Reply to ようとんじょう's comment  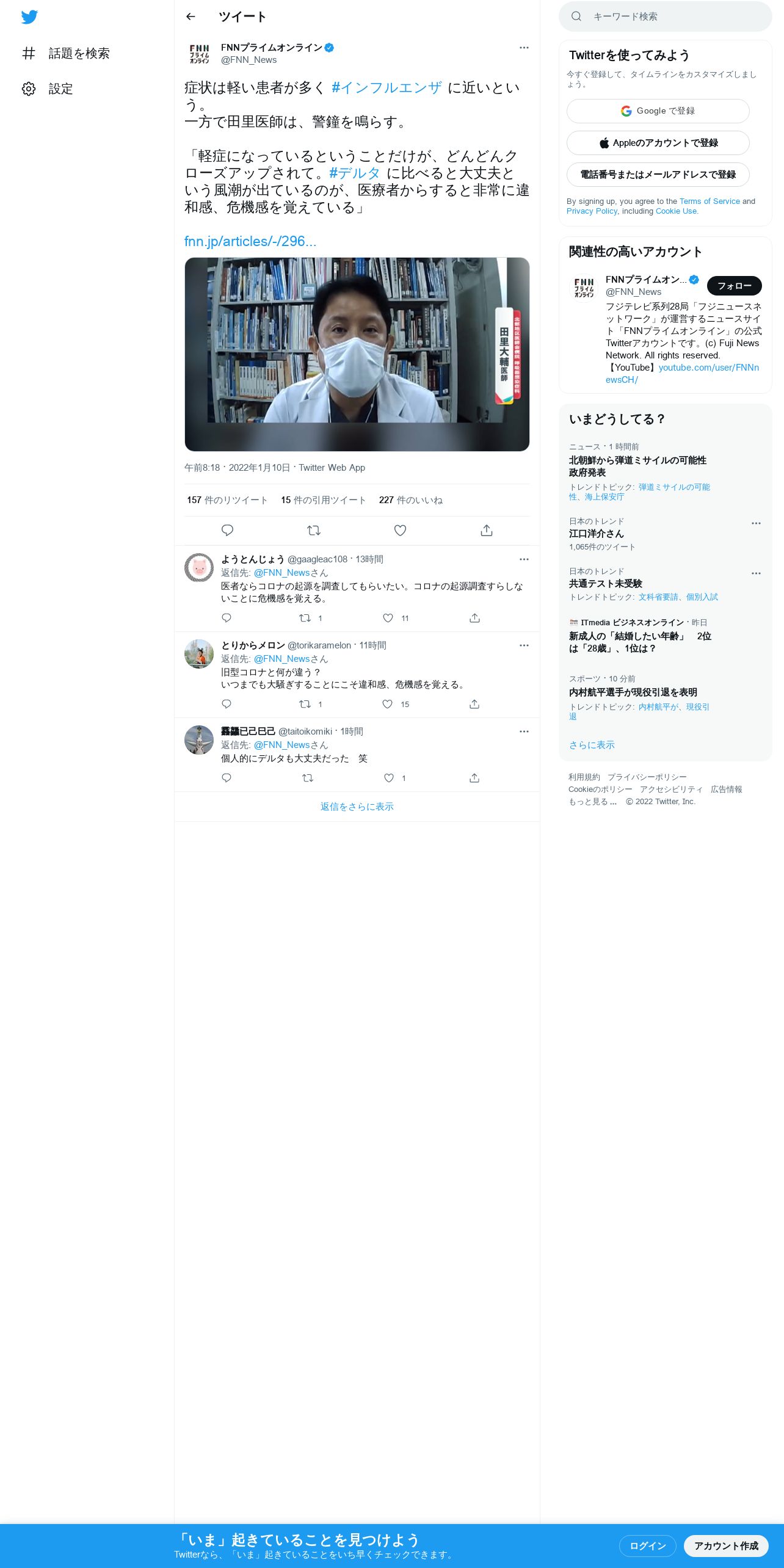click(227, 618)
